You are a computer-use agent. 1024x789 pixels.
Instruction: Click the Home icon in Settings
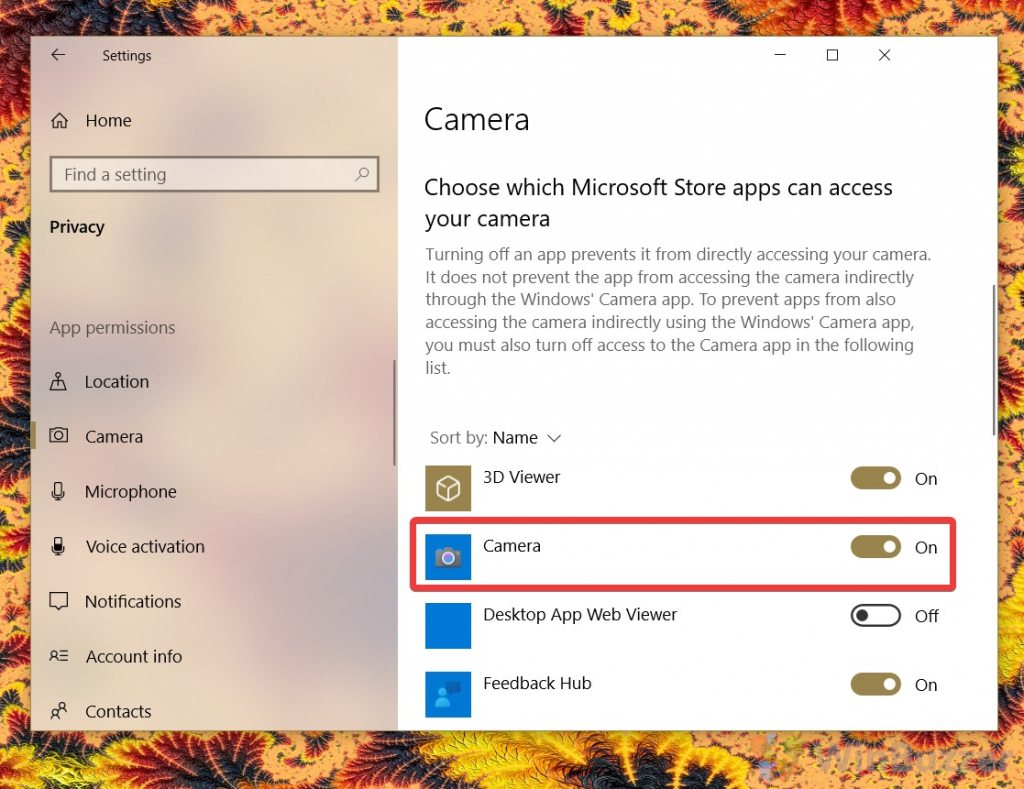tap(61, 120)
